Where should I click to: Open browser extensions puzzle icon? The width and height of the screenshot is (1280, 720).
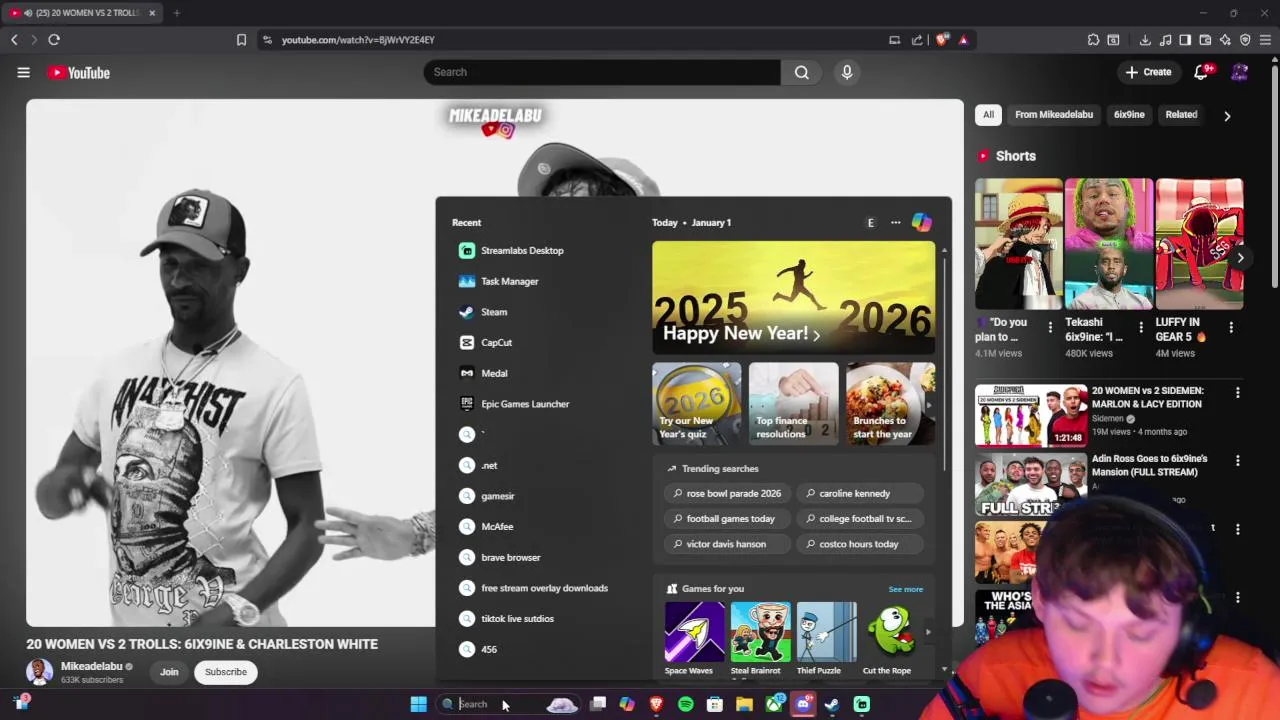tap(1093, 40)
